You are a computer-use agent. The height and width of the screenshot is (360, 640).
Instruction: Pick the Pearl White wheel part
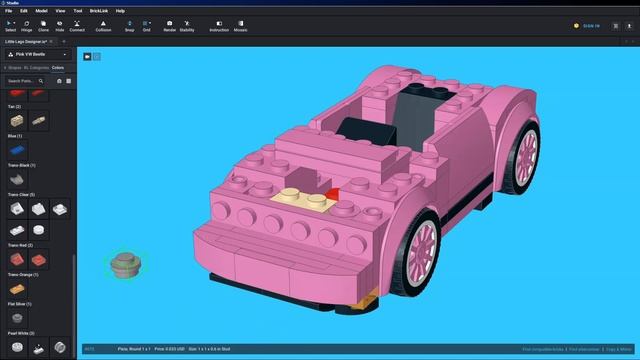click(x=60, y=347)
